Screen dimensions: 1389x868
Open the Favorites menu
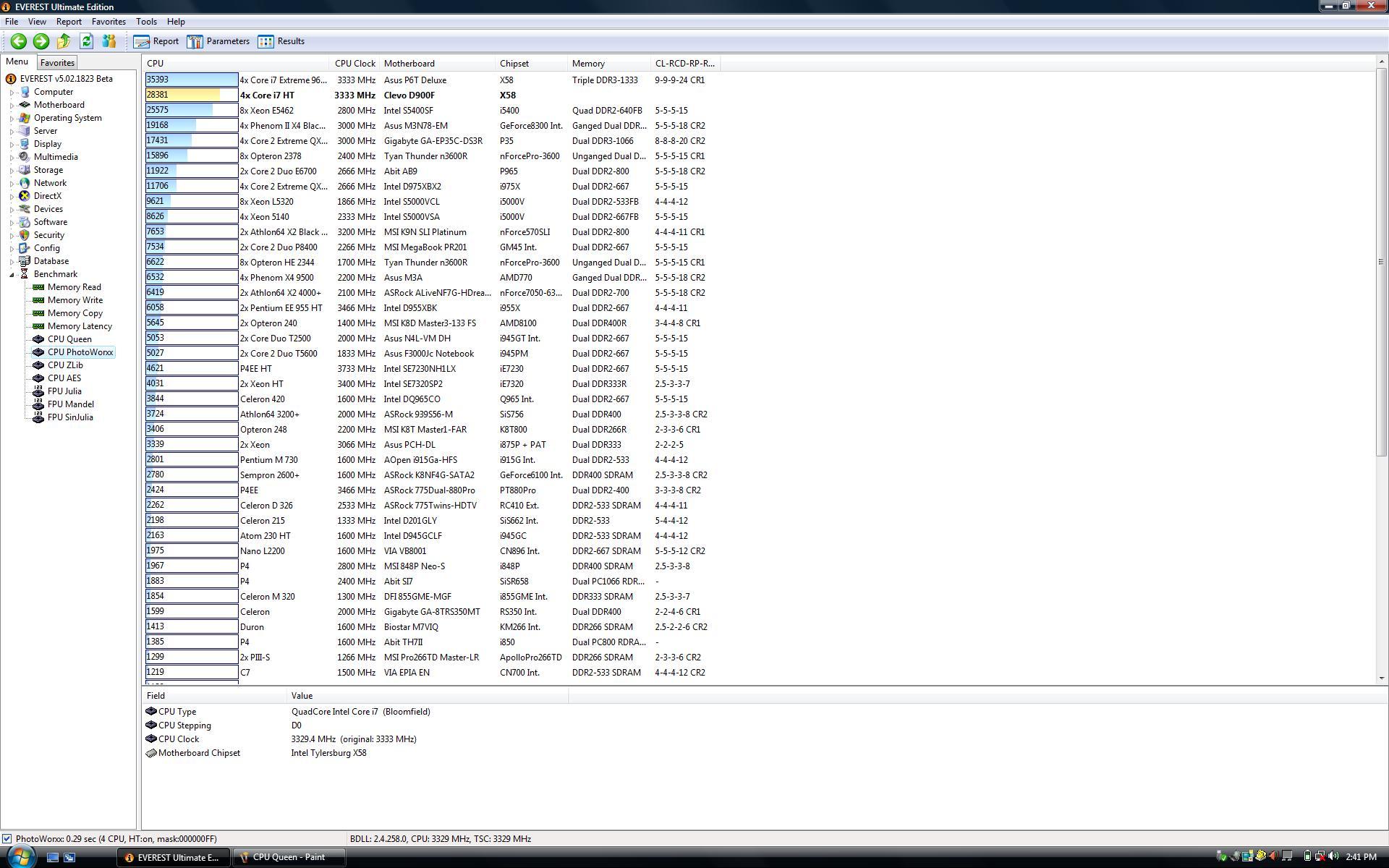point(109,22)
